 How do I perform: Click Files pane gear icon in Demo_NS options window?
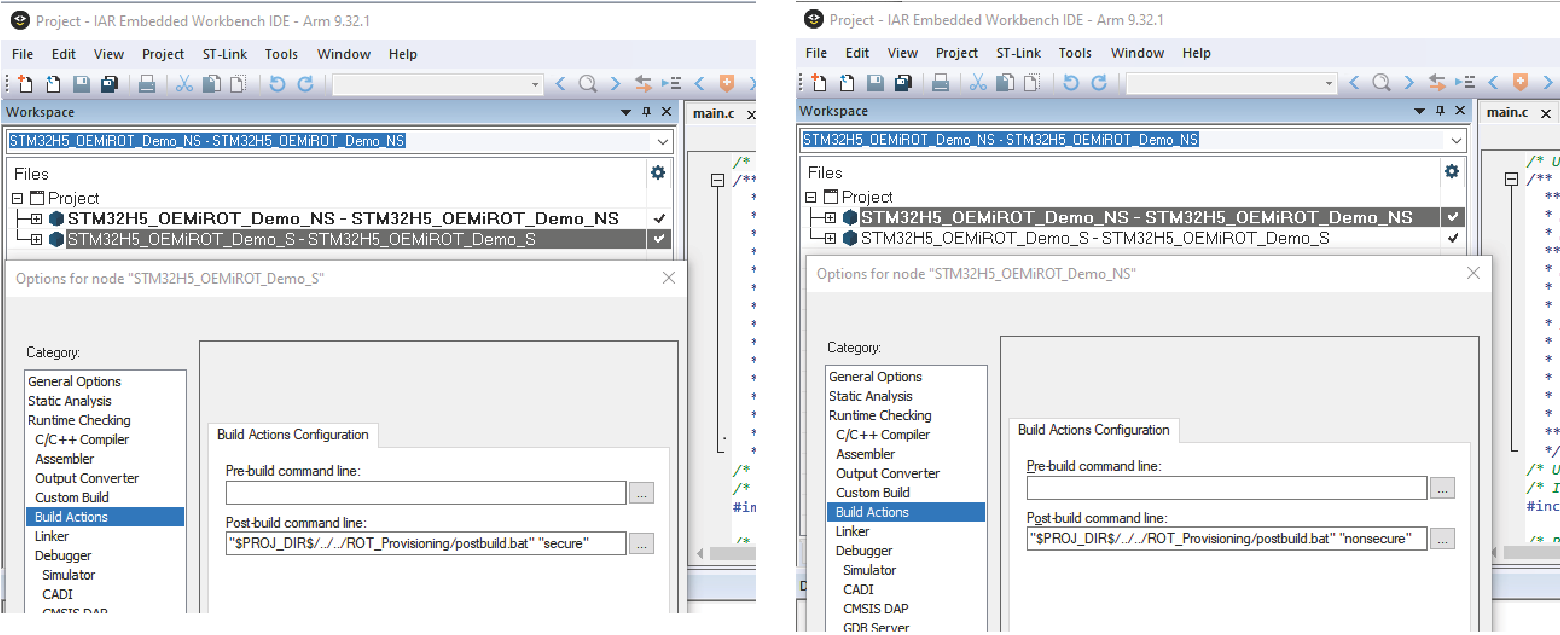click(1451, 172)
